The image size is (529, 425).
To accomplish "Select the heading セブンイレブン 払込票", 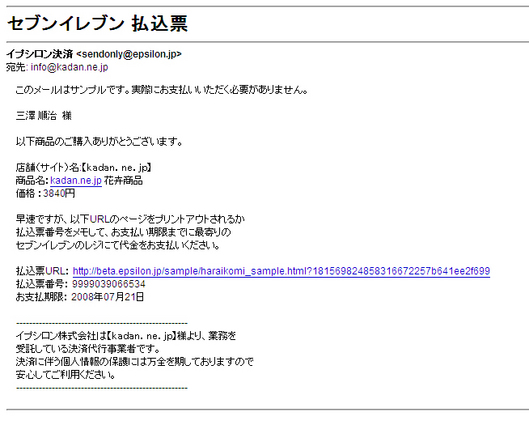I will pos(98,24).
